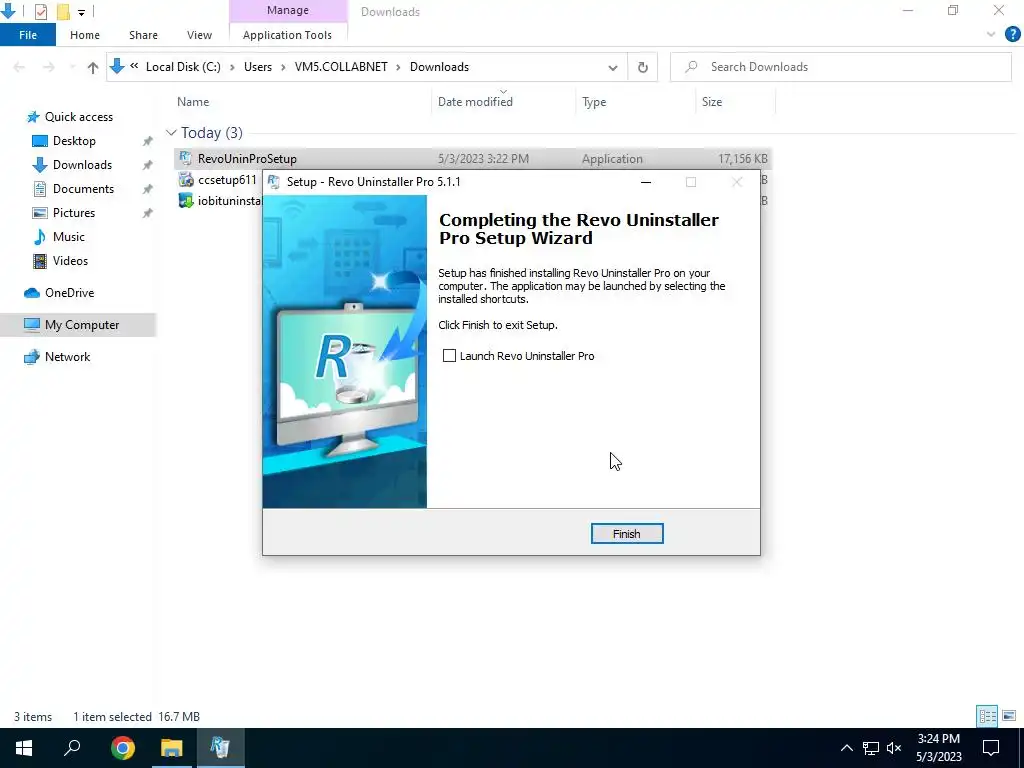1024x768 pixels.
Task: Switch to large icons view
Action: 1009,716
